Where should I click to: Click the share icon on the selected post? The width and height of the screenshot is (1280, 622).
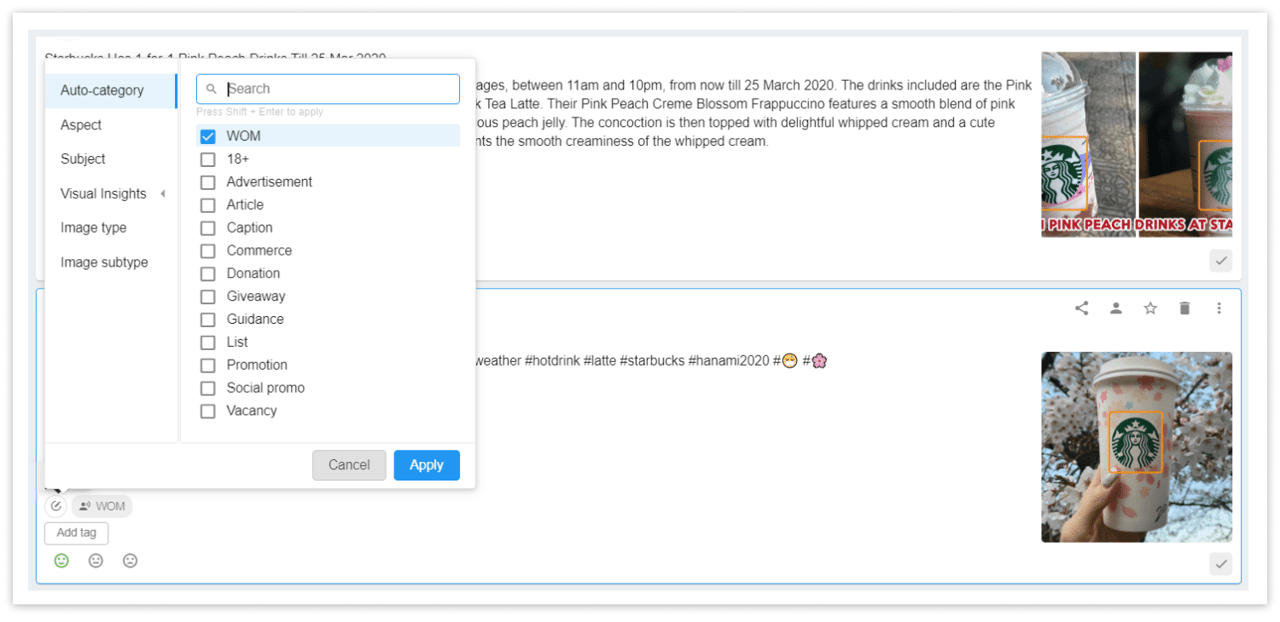pos(1081,308)
